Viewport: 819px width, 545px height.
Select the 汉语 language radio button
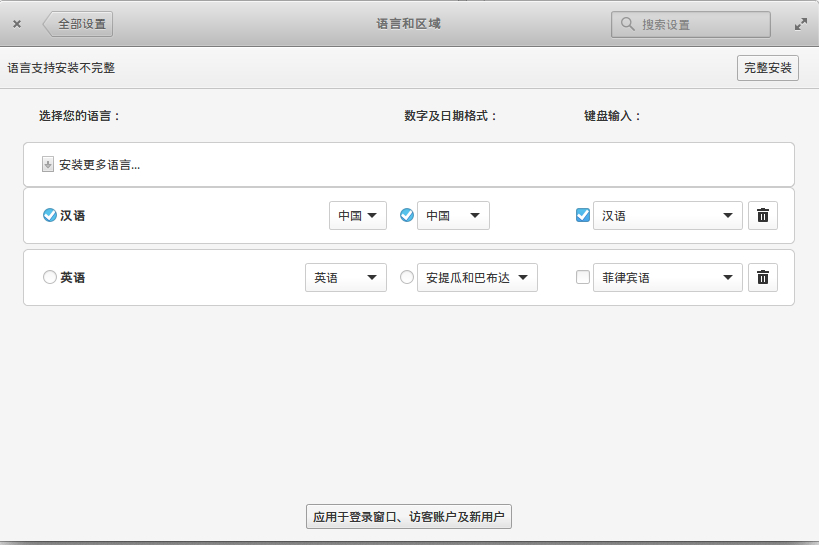[x=50, y=215]
